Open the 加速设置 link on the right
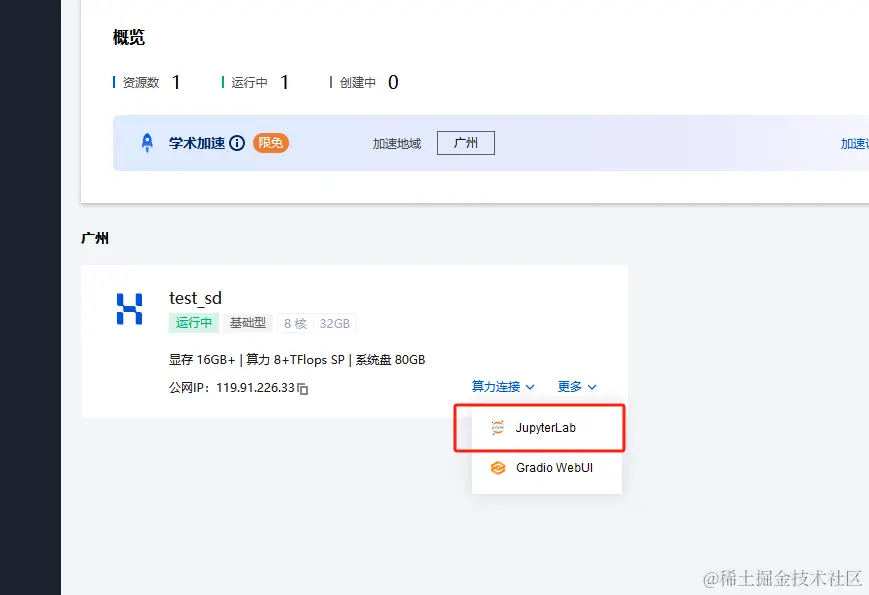869x595 pixels. 856,142
